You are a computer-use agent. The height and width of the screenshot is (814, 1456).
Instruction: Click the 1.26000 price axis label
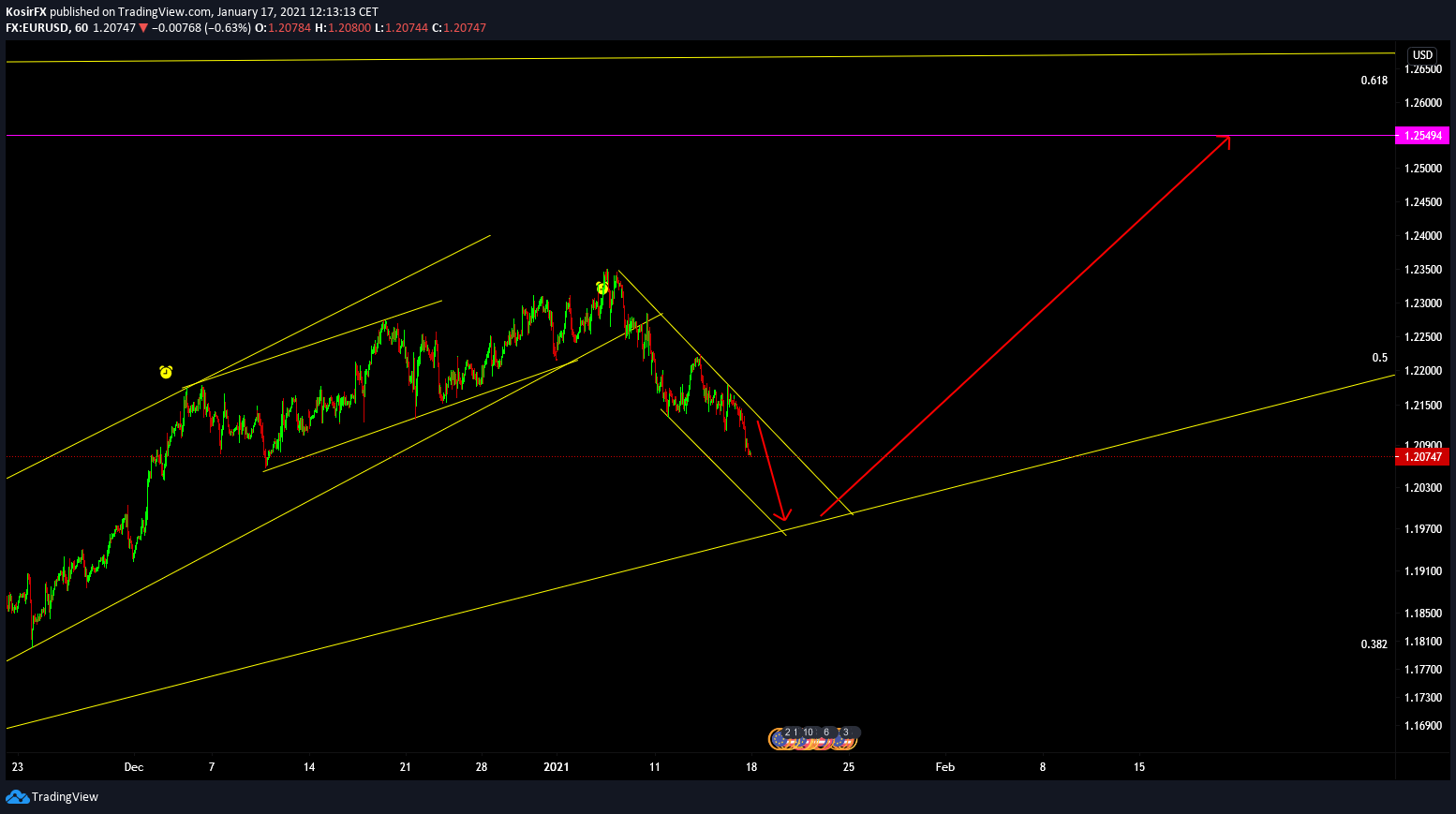(x=1423, y=103)
